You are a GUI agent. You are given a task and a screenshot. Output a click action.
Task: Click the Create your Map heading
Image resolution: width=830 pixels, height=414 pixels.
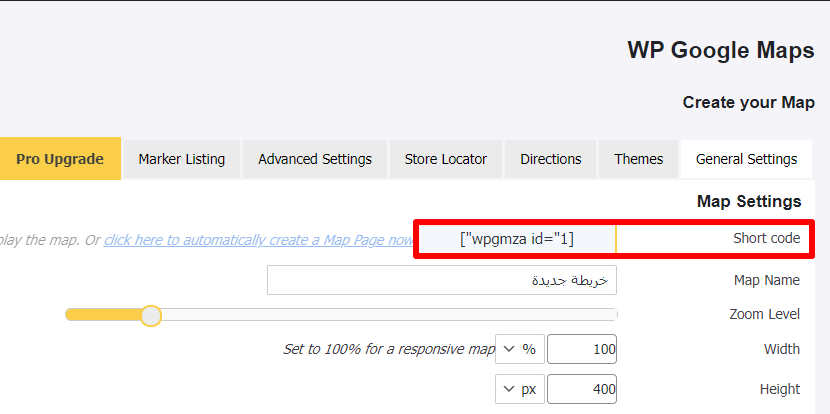pyautogui.click(x=748, y=102)
